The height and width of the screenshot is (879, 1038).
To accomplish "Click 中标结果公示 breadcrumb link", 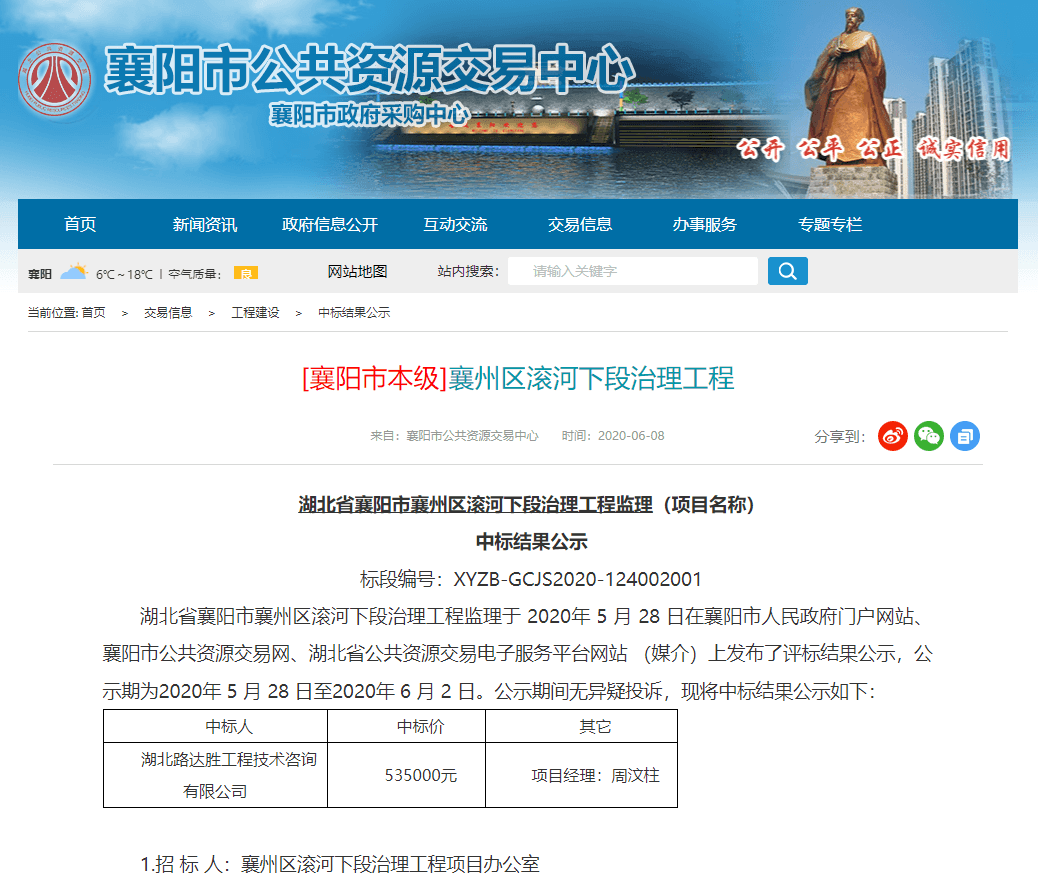I will coord(354,313).
